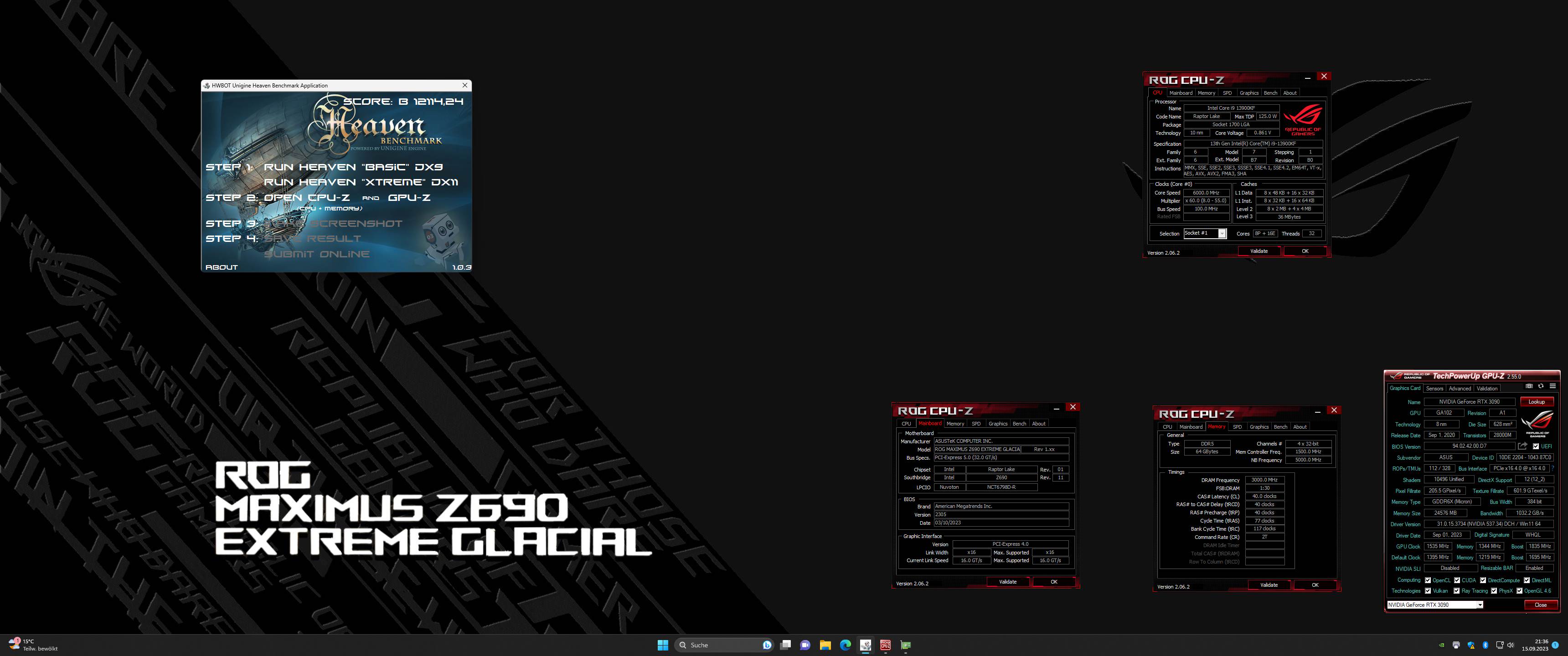Image resolution: width=1568 pixels, height=656 pixels.
Task: Open Windows Start menu
Action: coord(663,645)
